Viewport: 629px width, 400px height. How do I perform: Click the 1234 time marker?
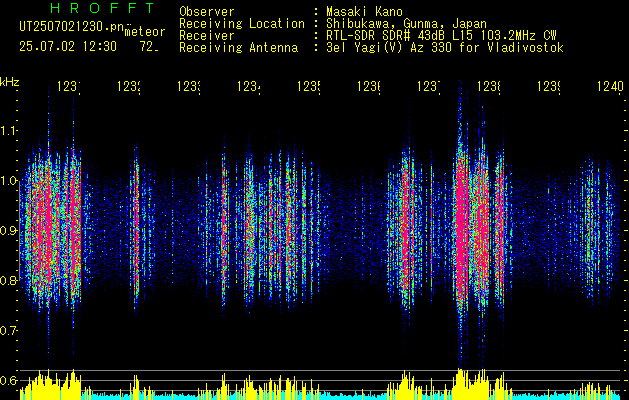click(248, 87)
